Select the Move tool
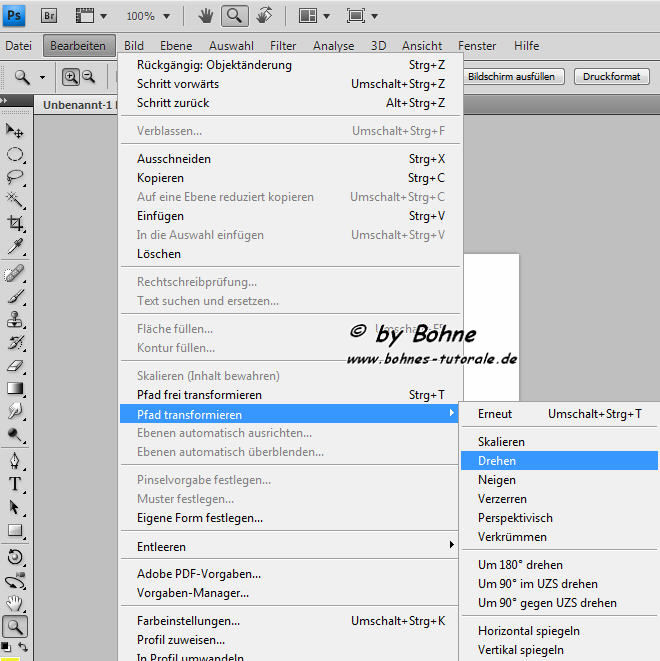This screenshot has width=660, height=661. (x=16, y=131)
